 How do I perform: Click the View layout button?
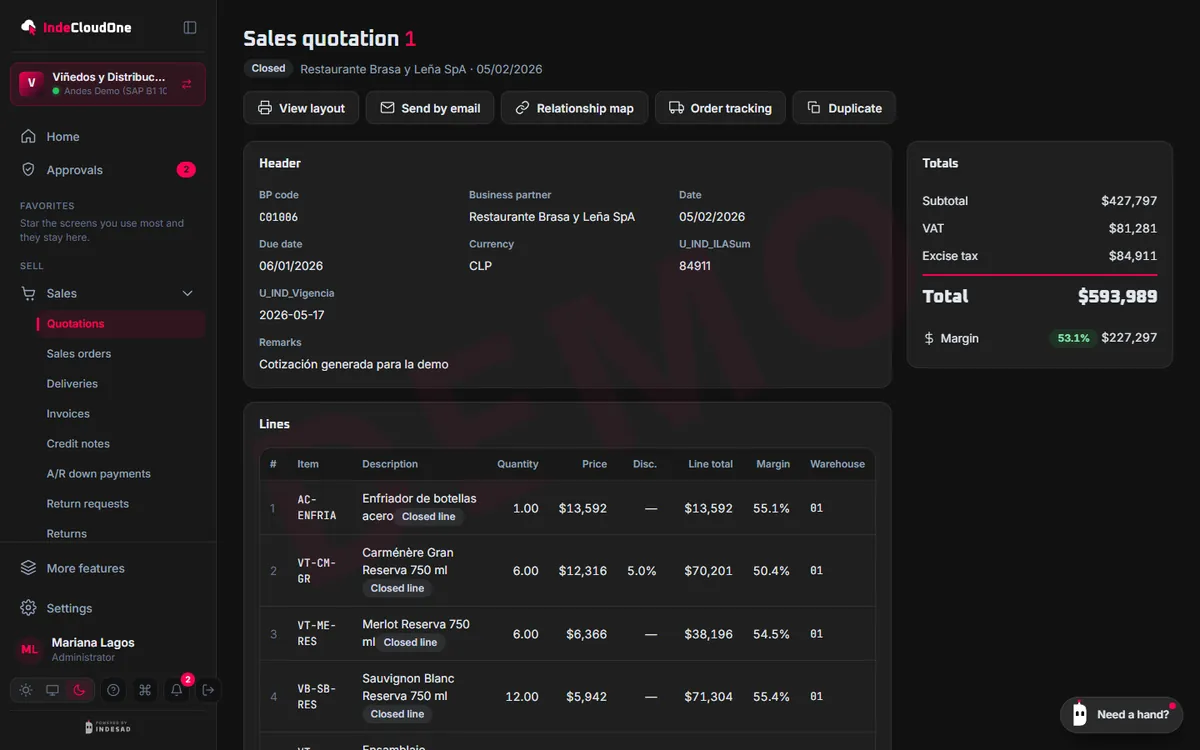click(x=301, y=108)
